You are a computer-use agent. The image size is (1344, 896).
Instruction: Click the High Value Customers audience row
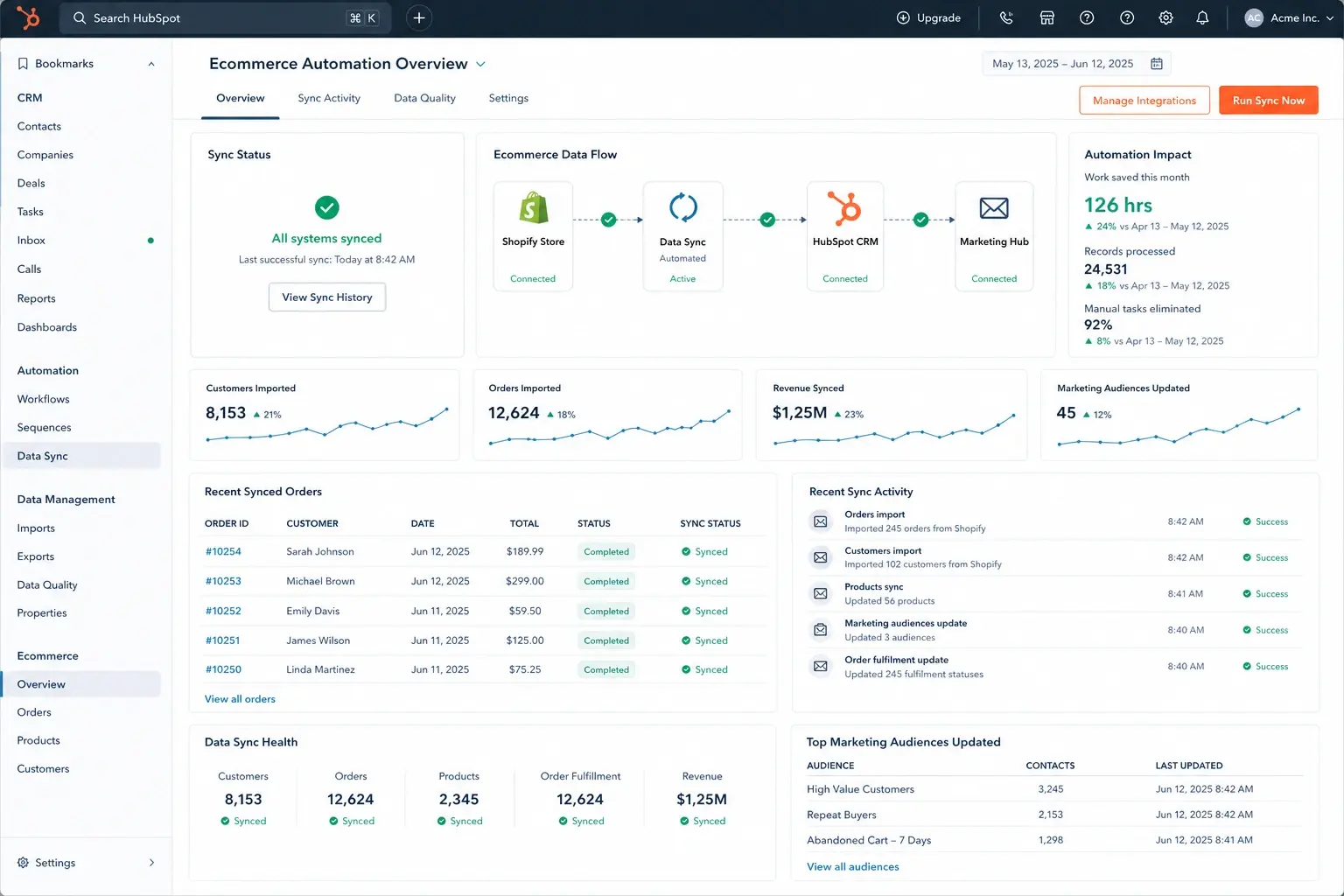pyautogui.click(x=1054, y=789)
